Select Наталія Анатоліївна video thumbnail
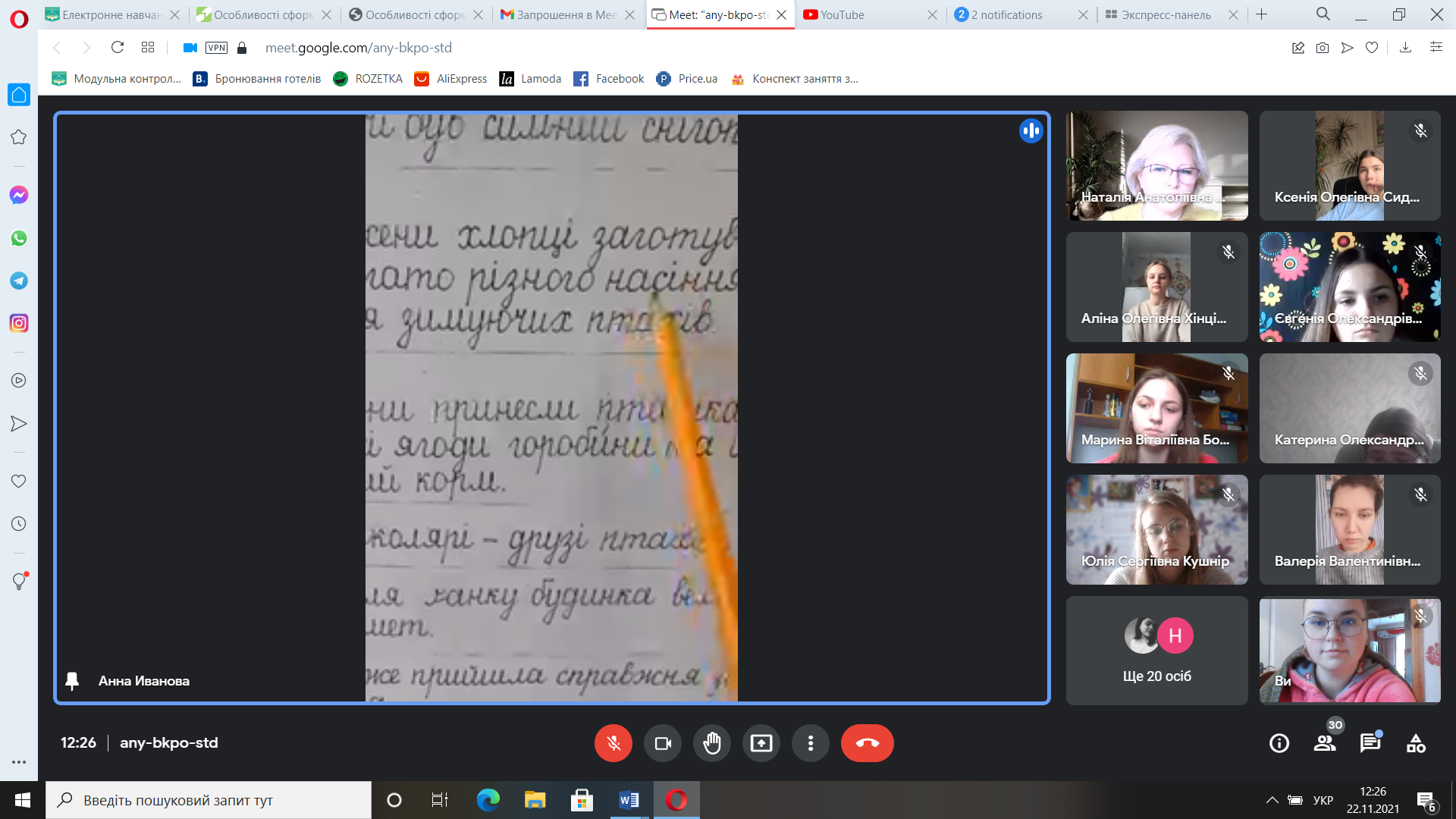Viewport: 1456px width, 819px height. (1156, 165)
